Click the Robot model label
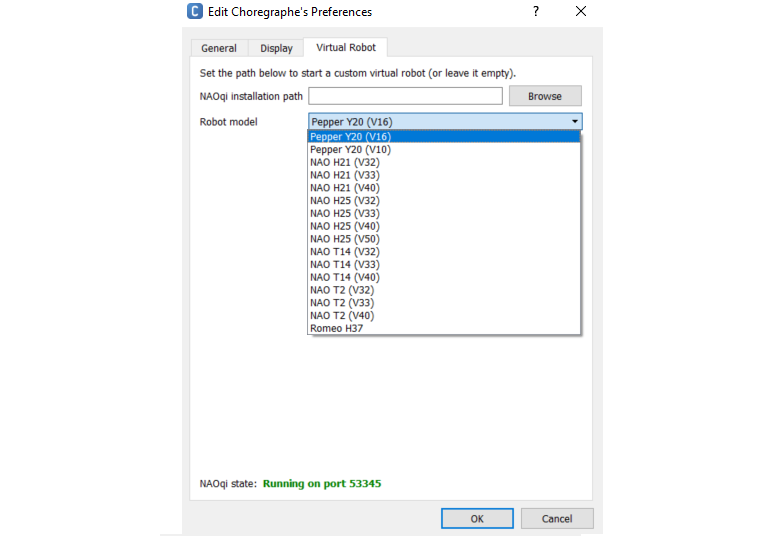The image size is (780, 538). point(228,122)
